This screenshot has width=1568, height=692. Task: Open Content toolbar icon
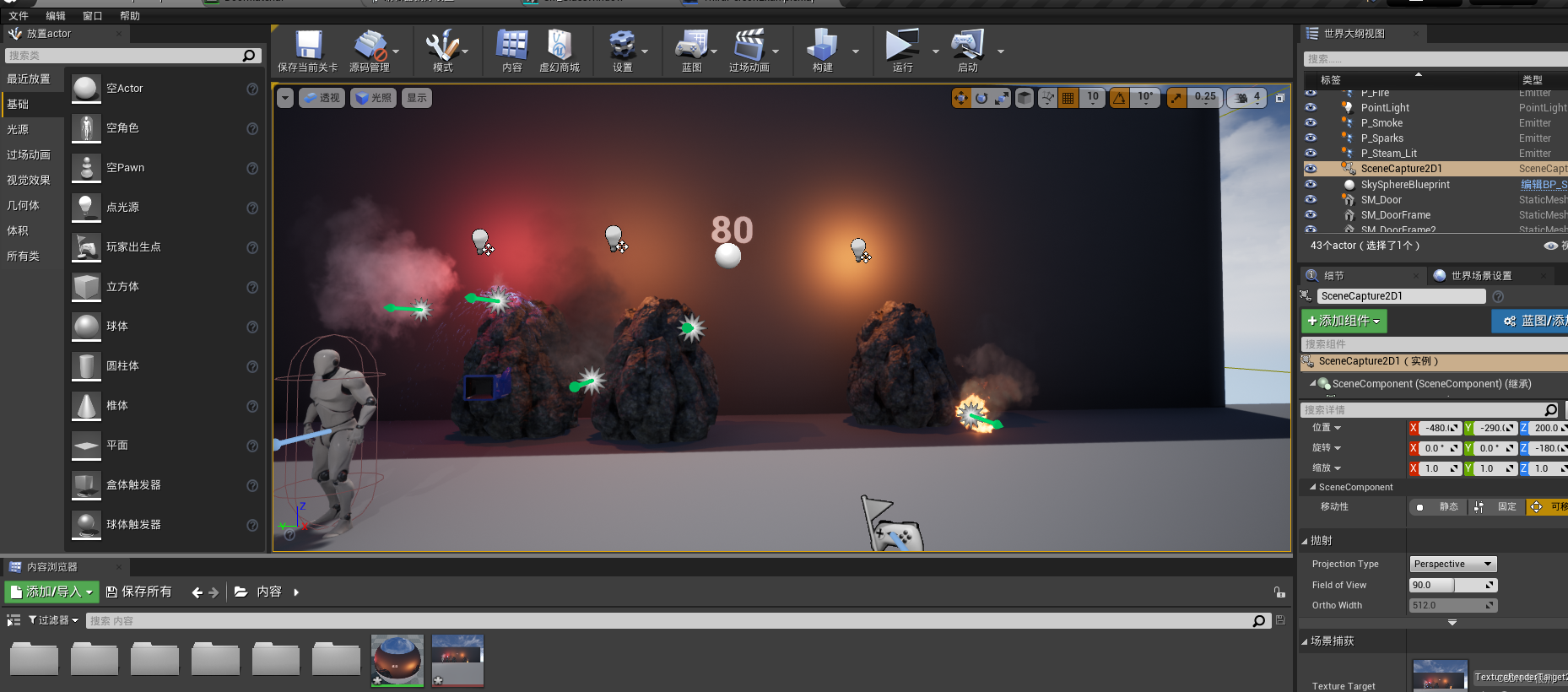tap(512, 45)
